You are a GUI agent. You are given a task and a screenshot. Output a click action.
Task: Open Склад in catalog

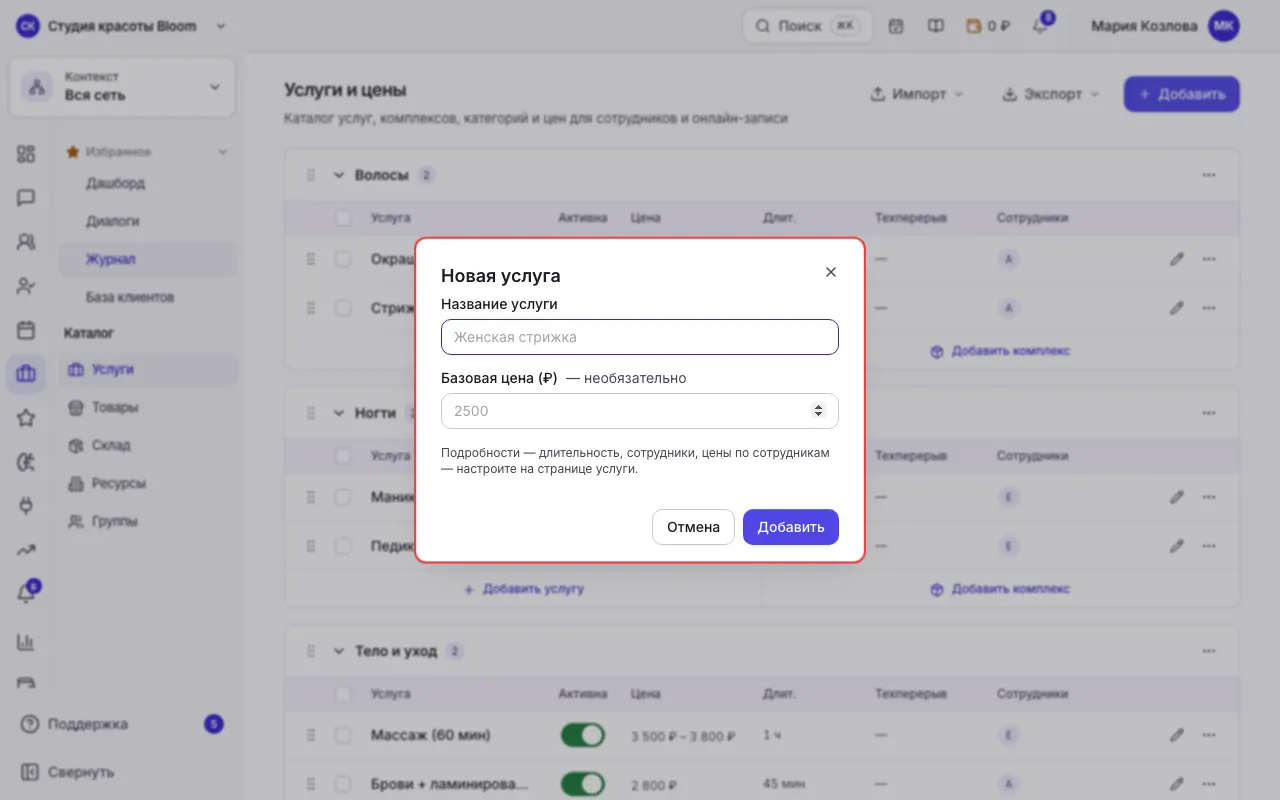[x=147, y=445]
